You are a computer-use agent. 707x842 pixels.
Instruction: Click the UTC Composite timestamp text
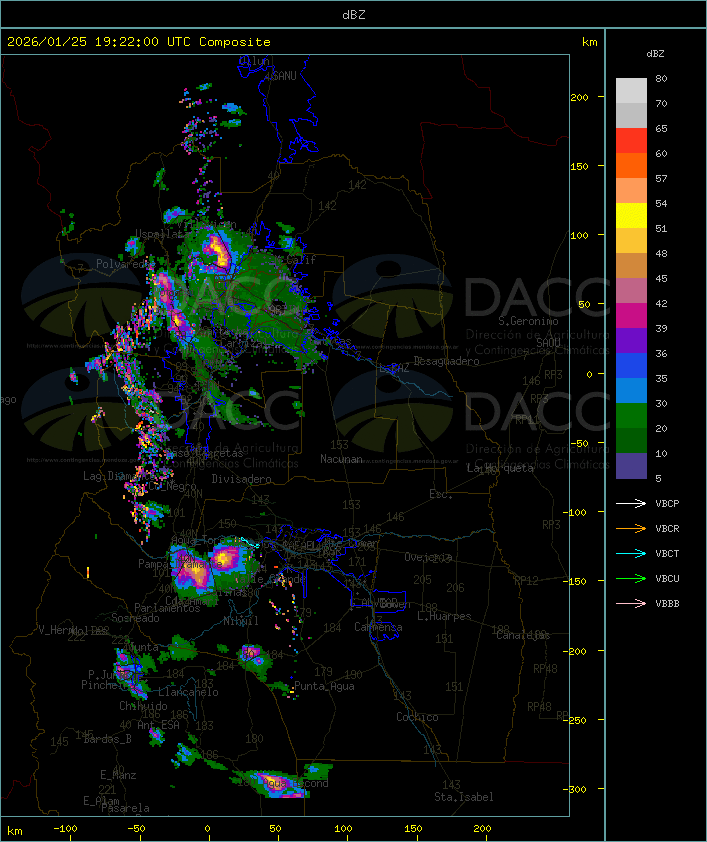tap(139, 42)
